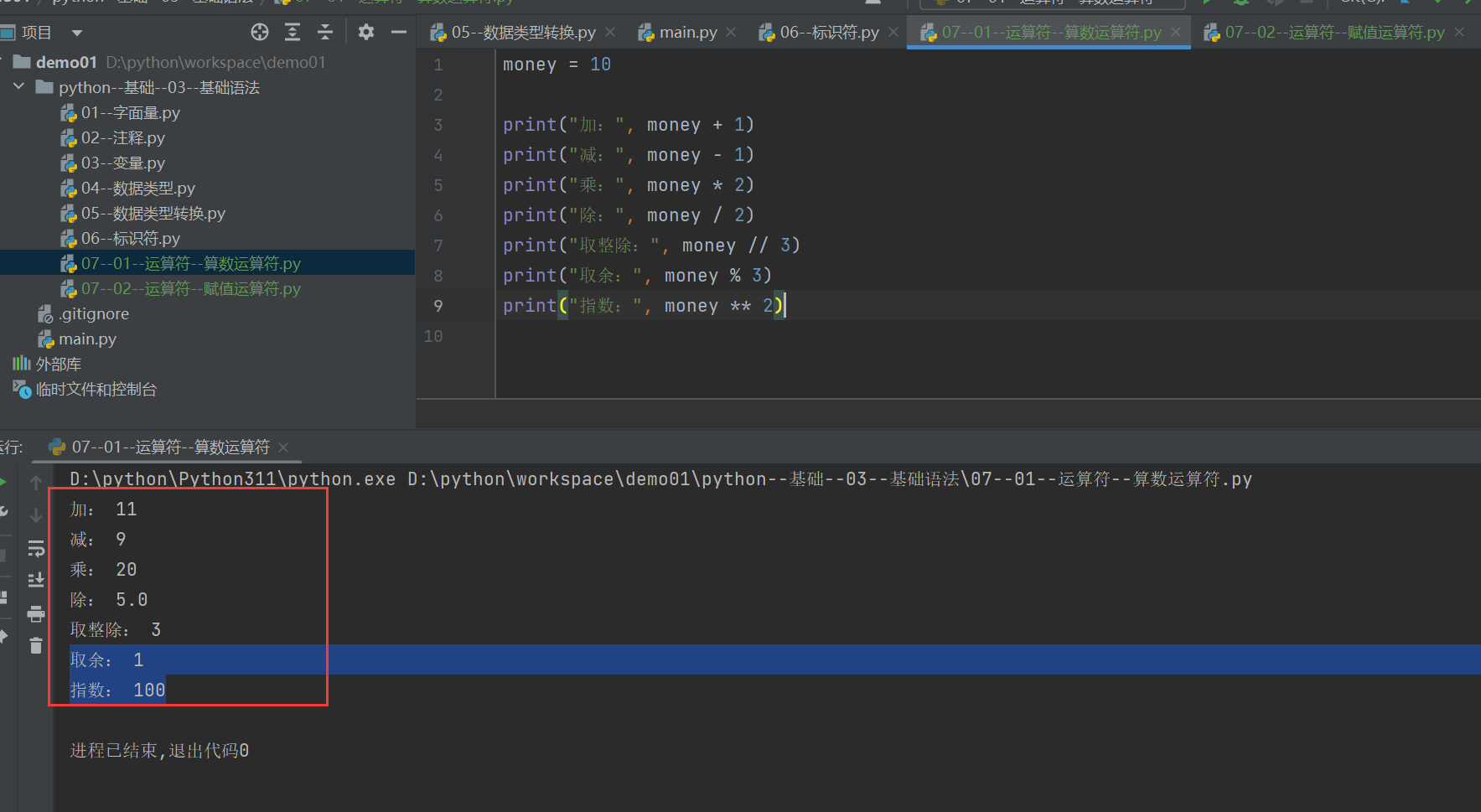The image size is (1481, 812).
Task: Open project panel gear settings
Action: pyautogui.click(x=366, y=33)
